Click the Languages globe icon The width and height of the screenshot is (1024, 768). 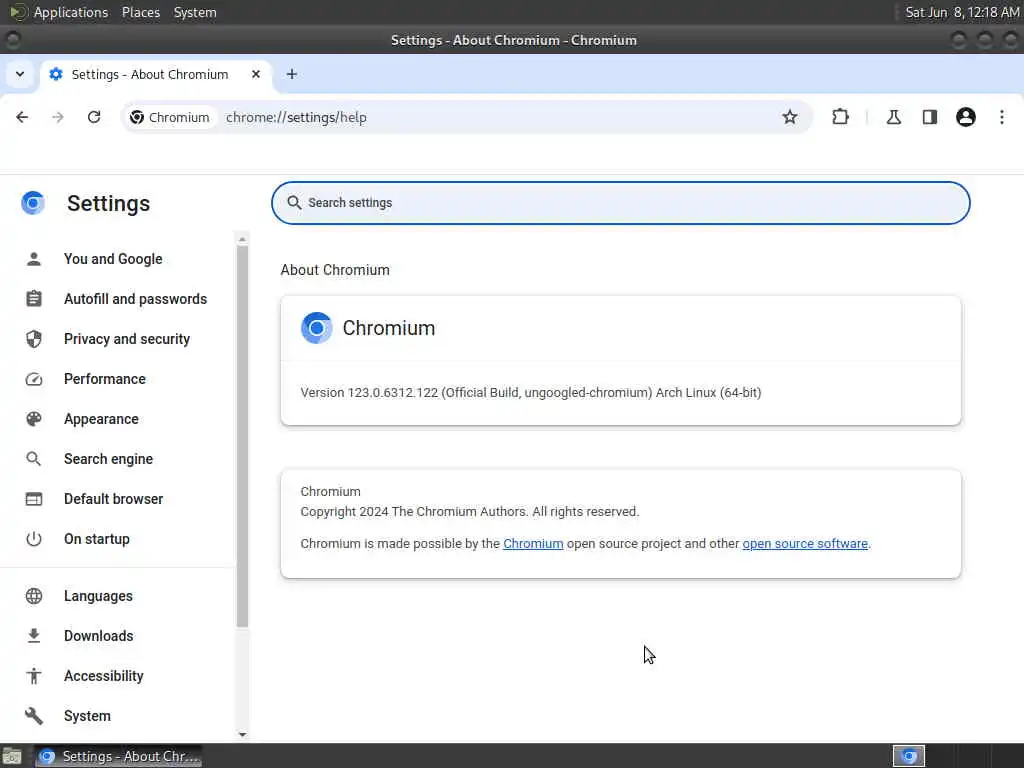(34, 596)
